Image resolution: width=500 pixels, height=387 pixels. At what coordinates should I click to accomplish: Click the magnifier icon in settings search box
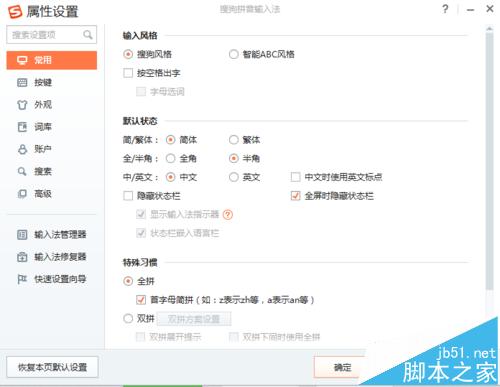pos(87,34)
